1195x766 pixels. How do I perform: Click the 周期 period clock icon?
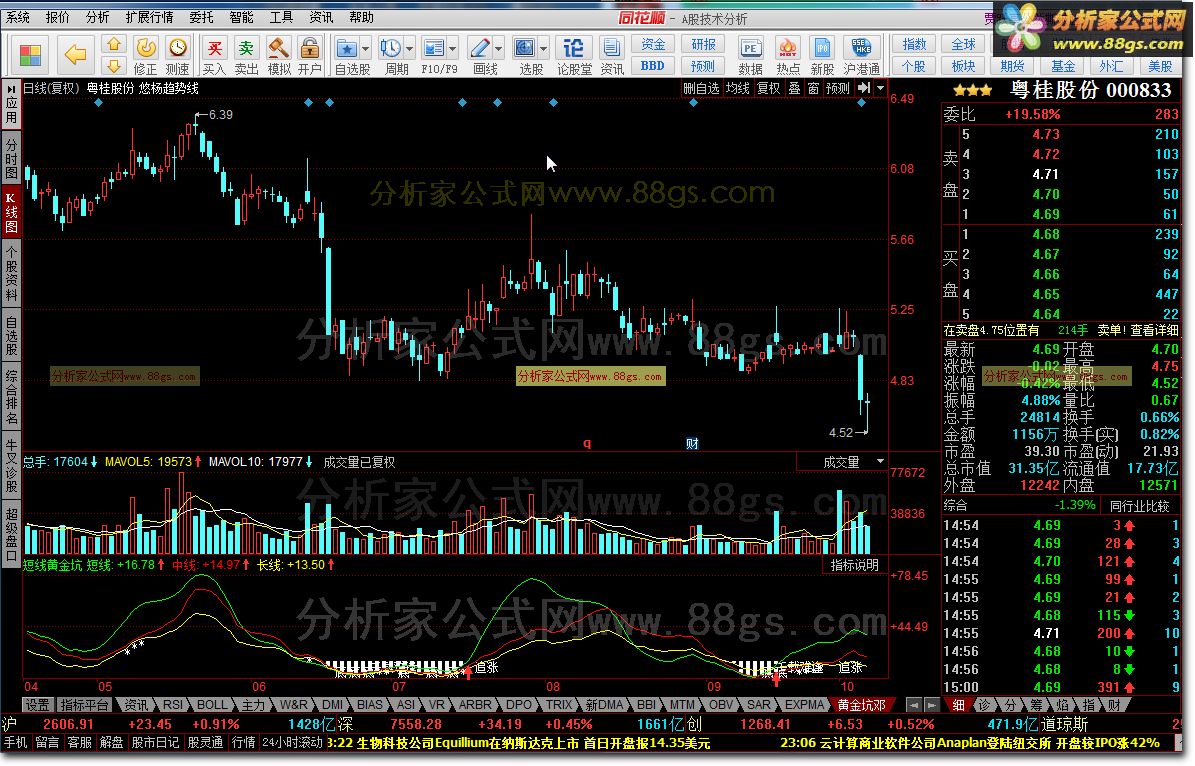pyautogui.click(x=391, y=49)
